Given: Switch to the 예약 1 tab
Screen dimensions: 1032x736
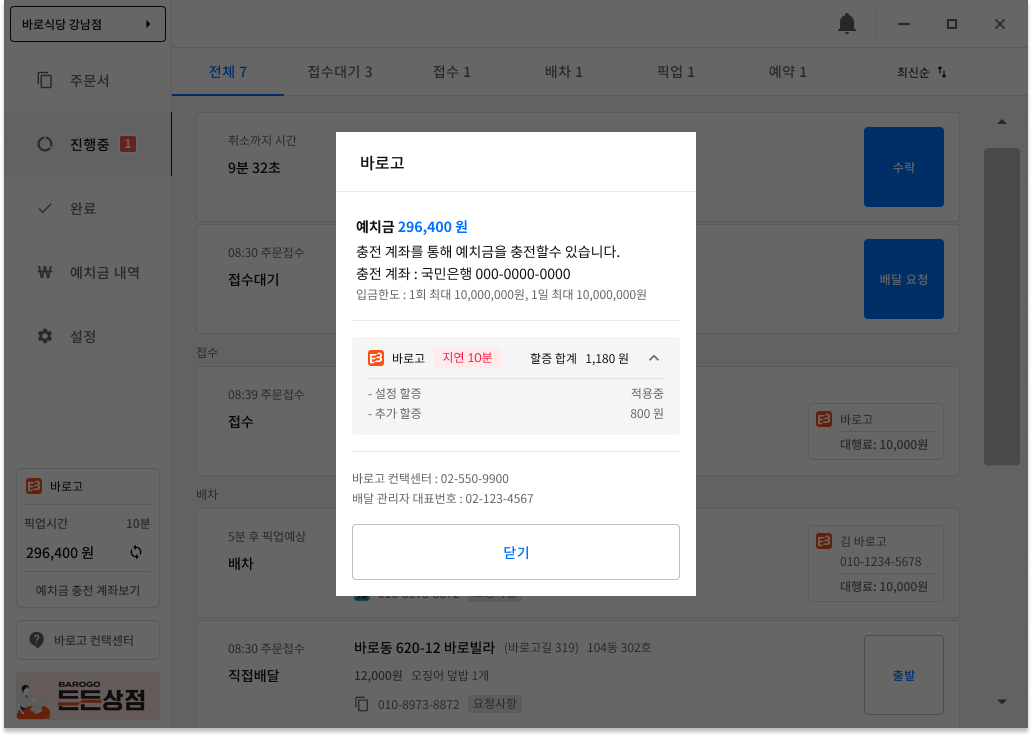Looking at the screenshot, I should tap(787, 72).
